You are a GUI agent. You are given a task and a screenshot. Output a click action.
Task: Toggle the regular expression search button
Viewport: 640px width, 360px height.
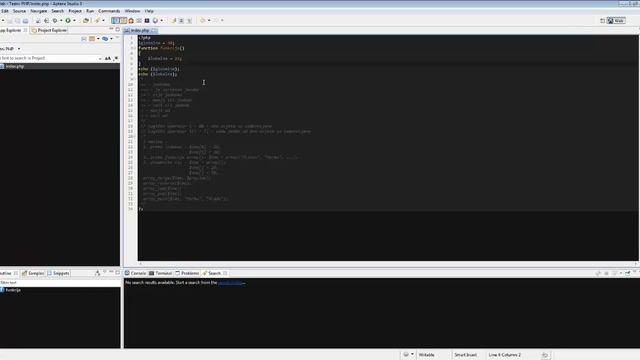click(116, 59)
